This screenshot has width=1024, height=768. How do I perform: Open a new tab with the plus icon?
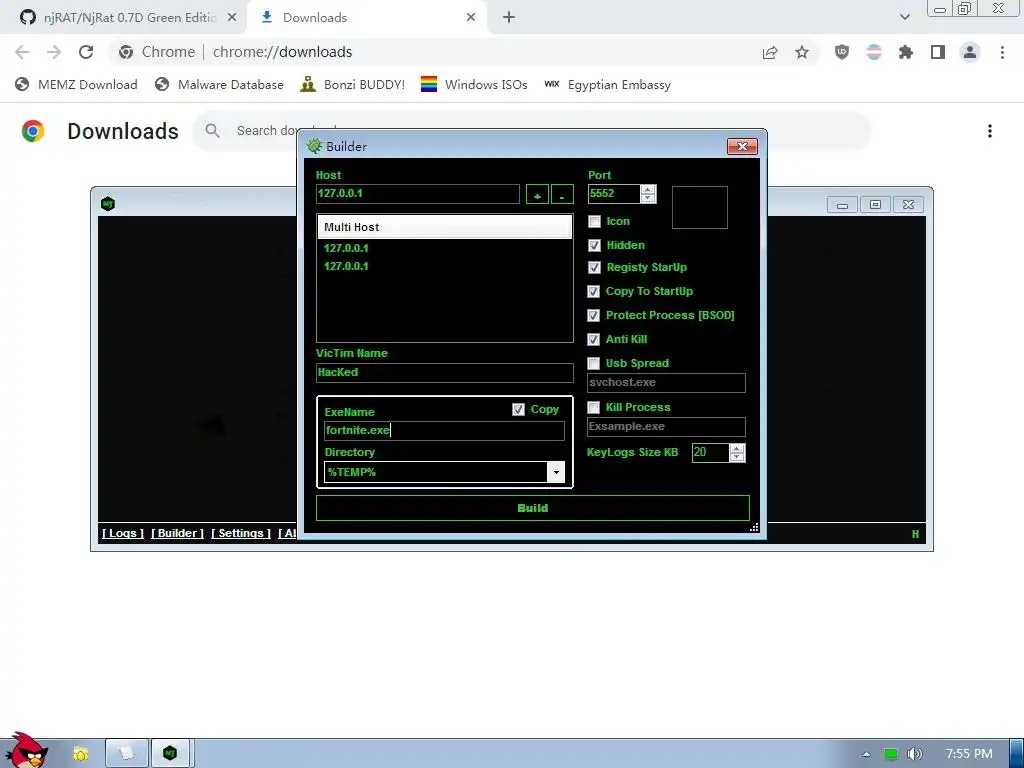click(x=509, y=18)
